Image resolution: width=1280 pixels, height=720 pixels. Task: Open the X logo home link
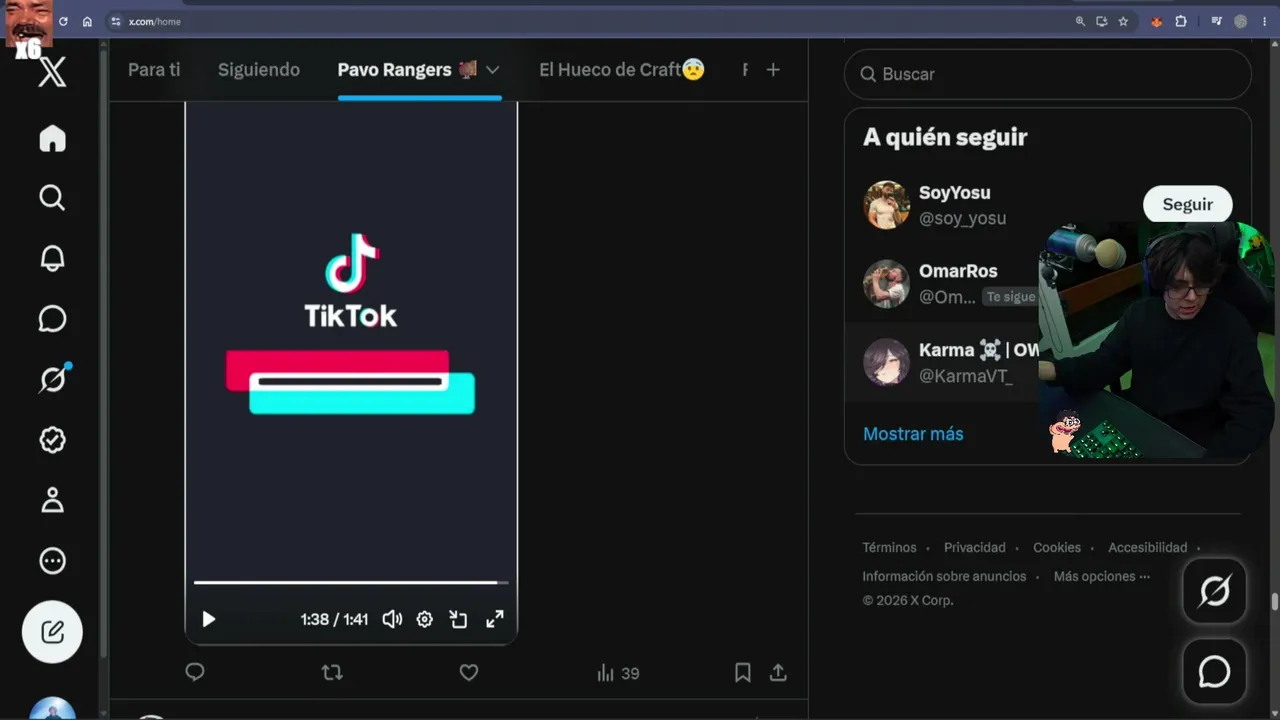click(x=52, y=72)
